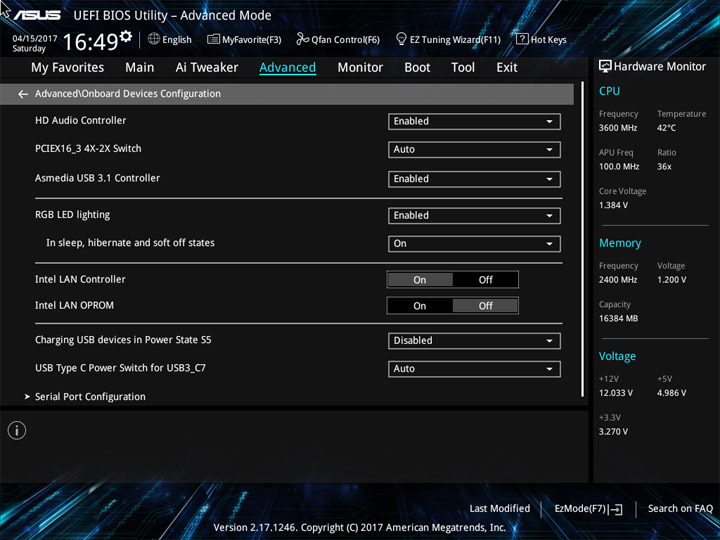Click the 1.384 V core voltage value
720x540 pixels.
coord(613,205)
